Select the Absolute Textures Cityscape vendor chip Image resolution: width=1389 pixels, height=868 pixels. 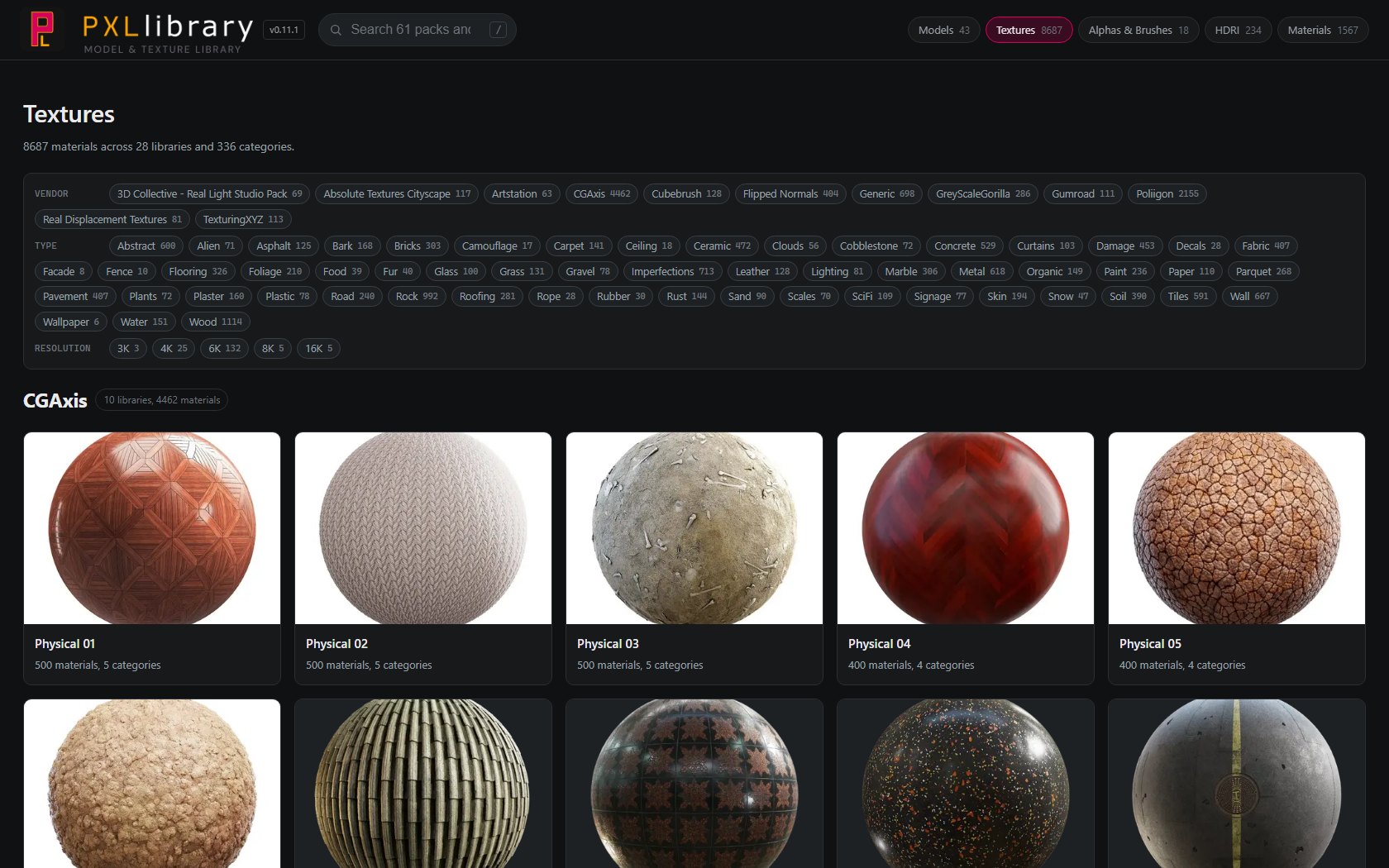pos(397,194)
